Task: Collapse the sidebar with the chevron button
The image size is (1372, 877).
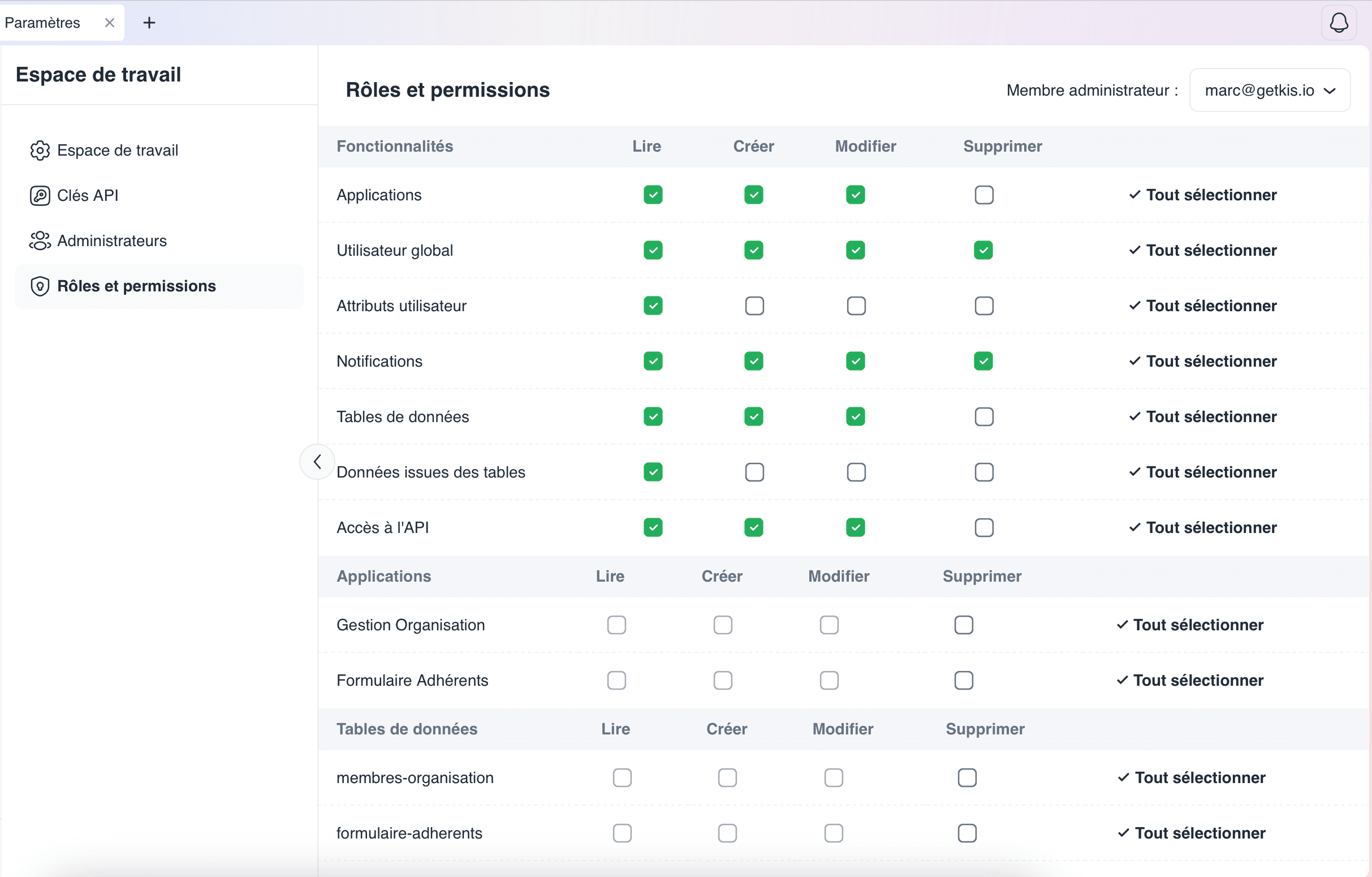Action: [317, 462]
